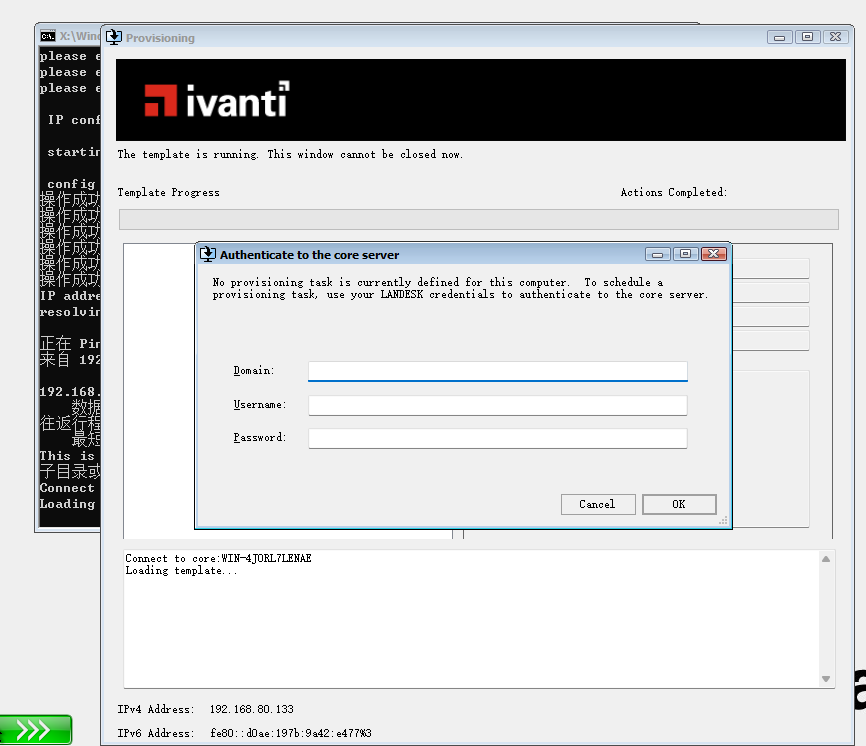
Task: Focus the Username input box
Action: tap(497, 405)
